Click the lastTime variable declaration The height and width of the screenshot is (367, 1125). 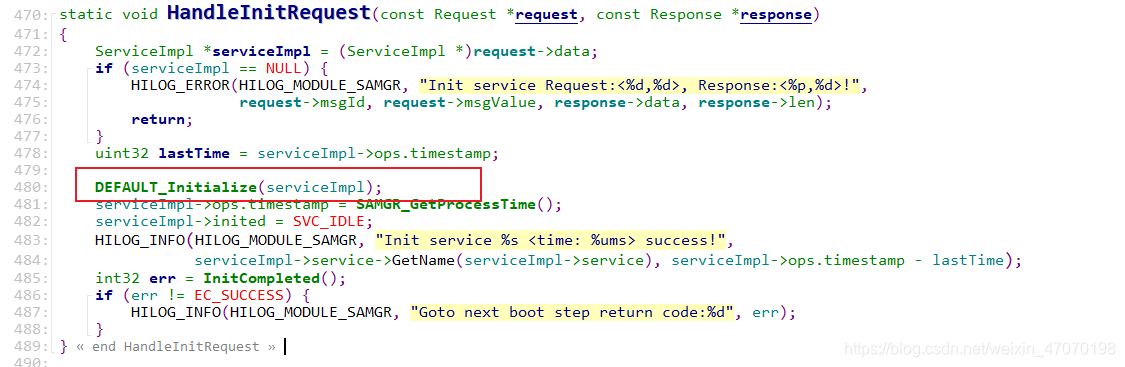tap(194, 153)
